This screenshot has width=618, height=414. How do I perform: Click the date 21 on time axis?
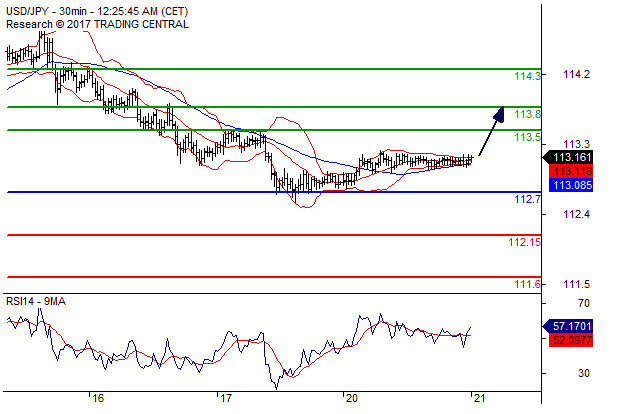point(479,398)
